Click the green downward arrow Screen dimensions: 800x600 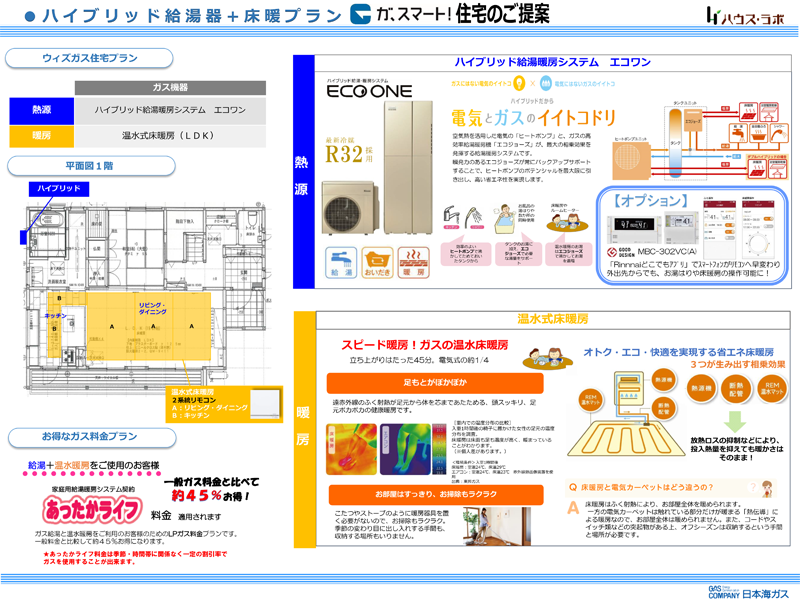735,421
